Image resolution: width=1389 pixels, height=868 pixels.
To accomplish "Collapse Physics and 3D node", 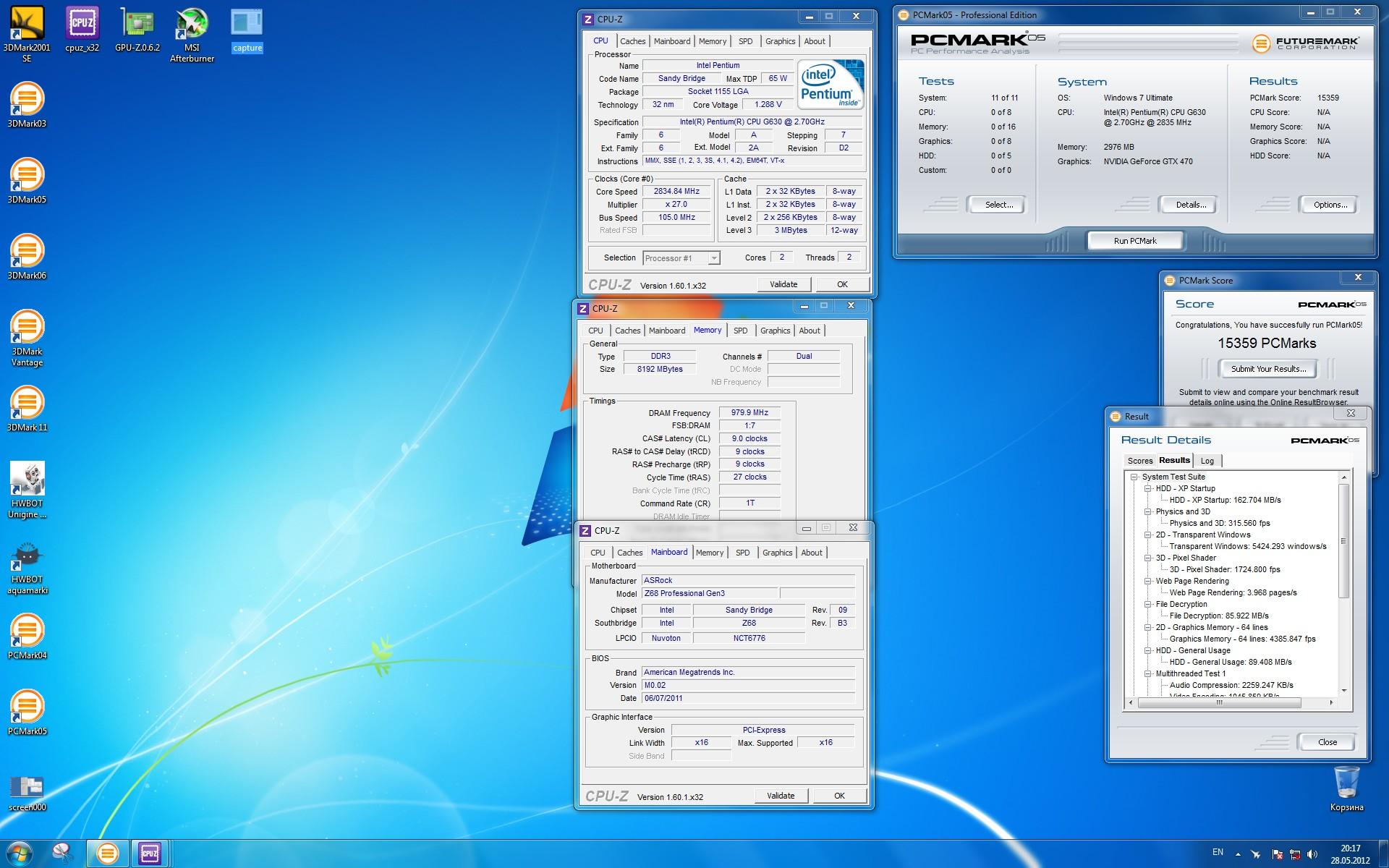I will click(x=1147, y=512).
